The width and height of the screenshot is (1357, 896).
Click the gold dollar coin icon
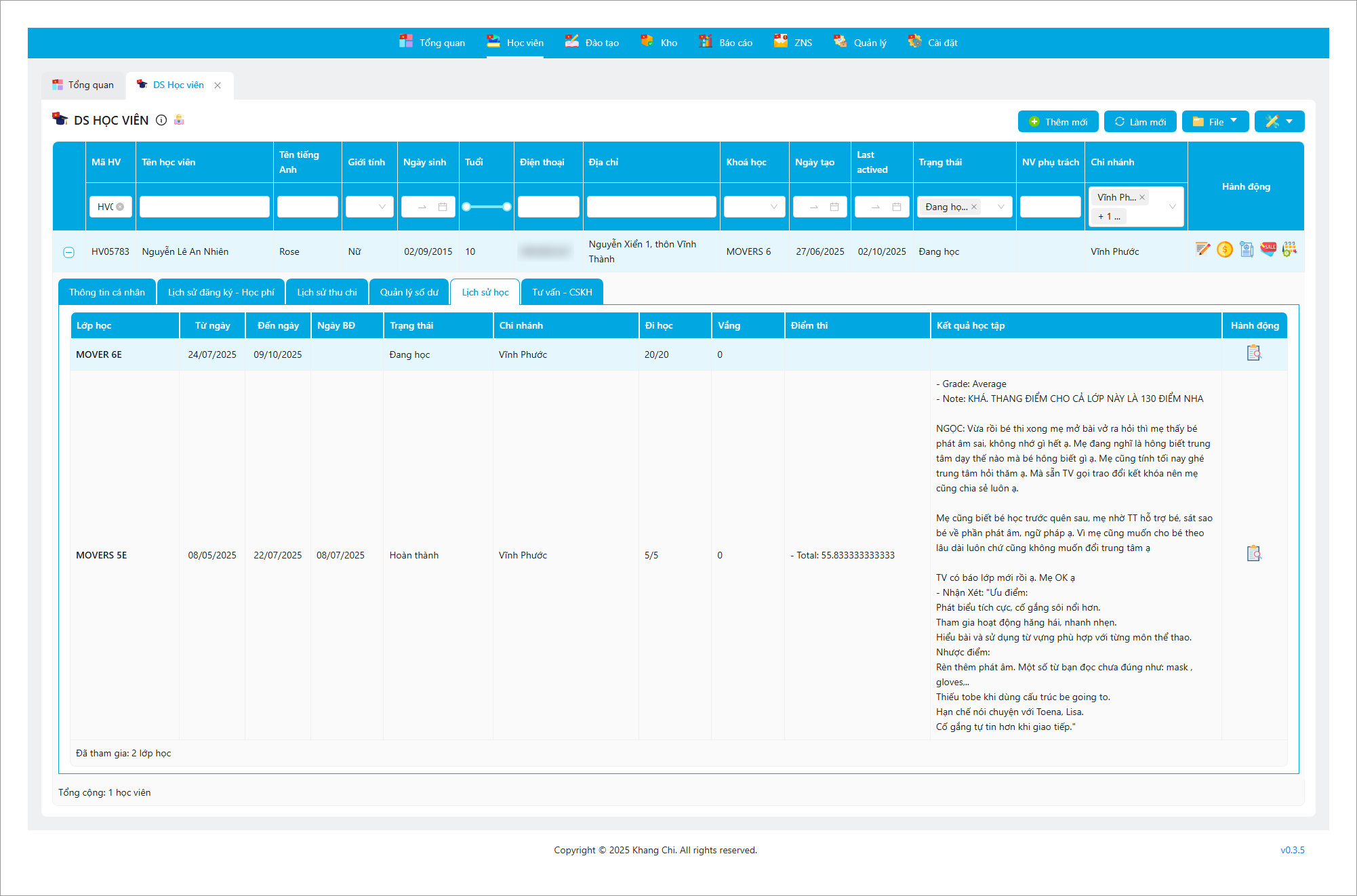pos(1224,249)
